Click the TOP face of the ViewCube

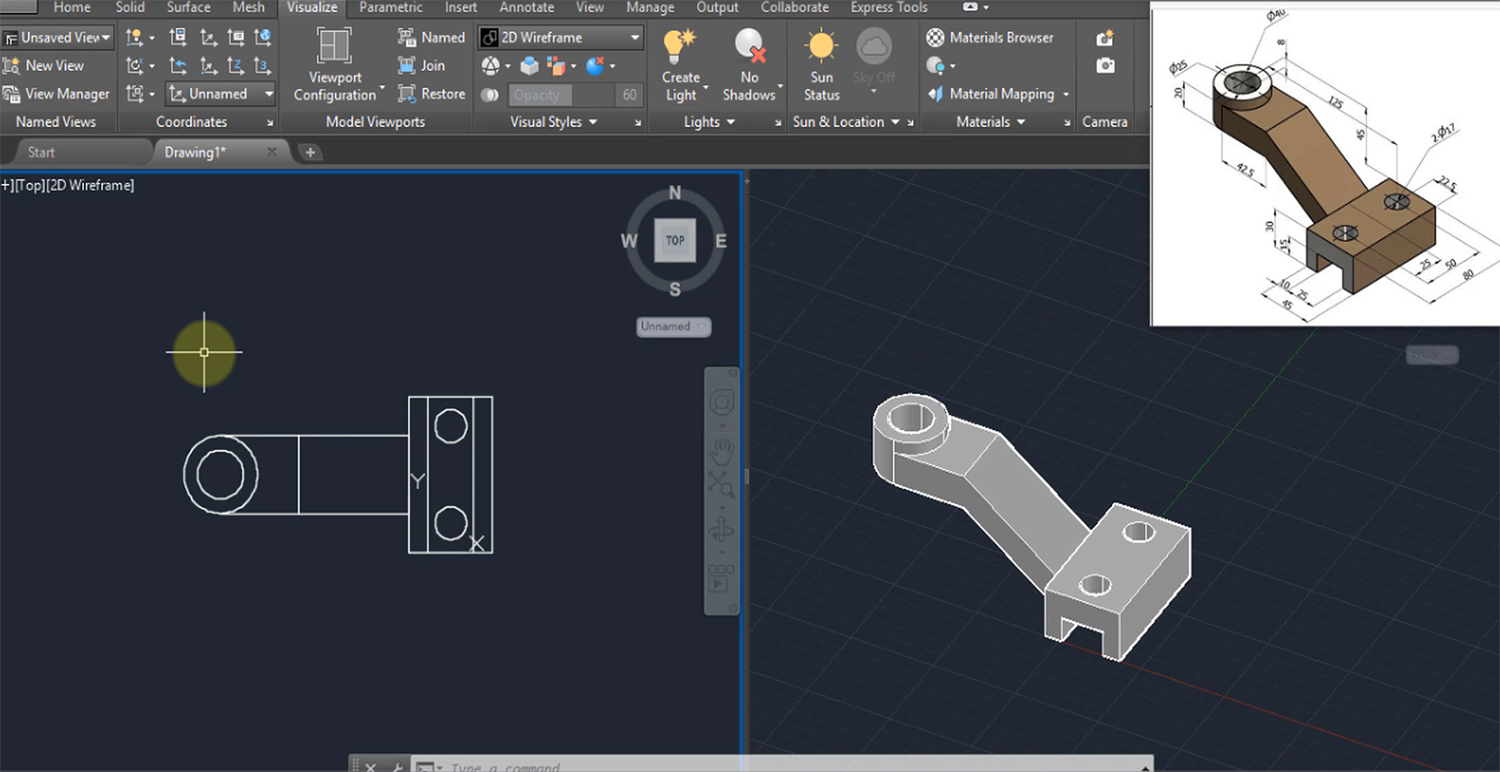(x=675, y=241)
